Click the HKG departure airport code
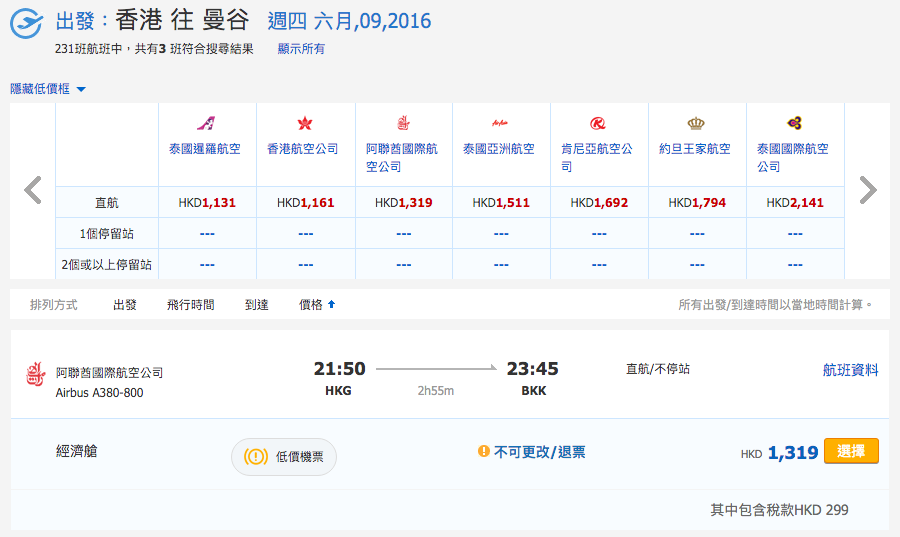The width and height of the screenshot is (900, 537). coord(338,391)
